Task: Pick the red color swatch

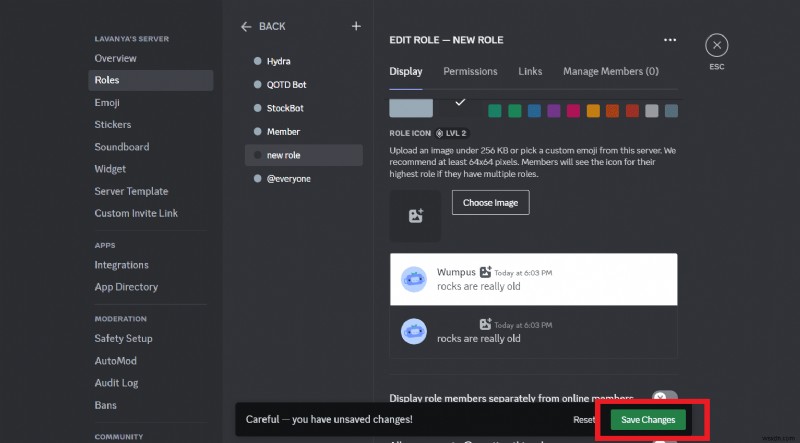Action: 632,111
